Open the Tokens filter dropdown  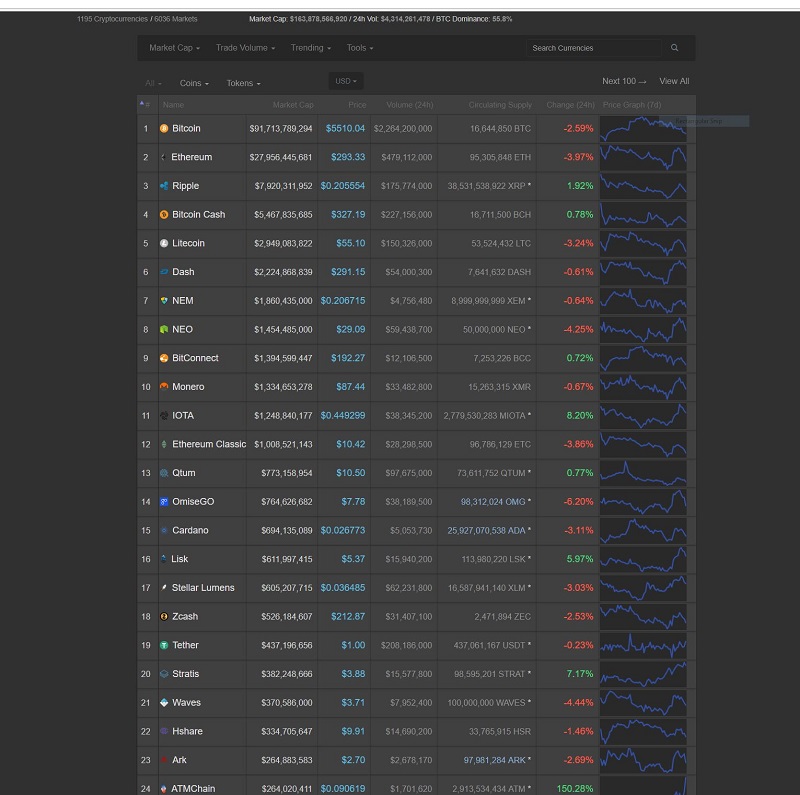(x=243, y=83)
